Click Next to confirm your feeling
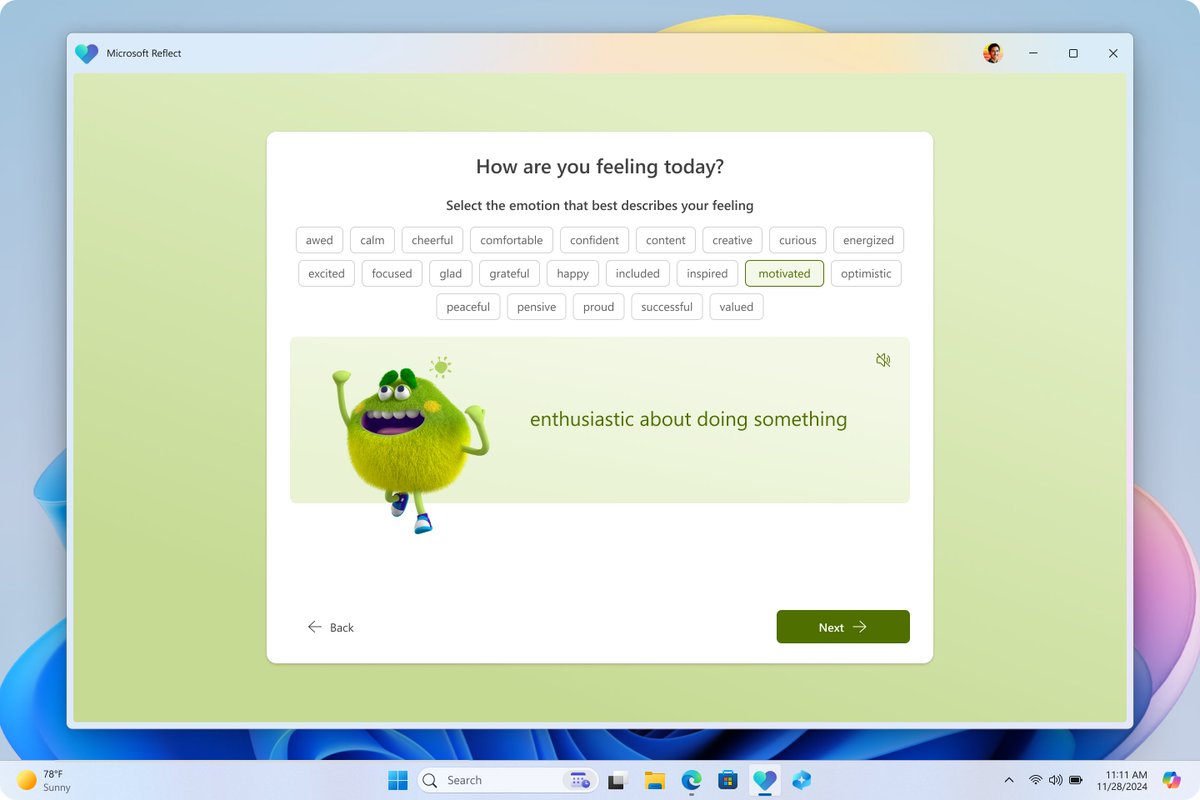The width and height of the screenshot is (1200, 800). pyautogui.click(x=842, y=627)
